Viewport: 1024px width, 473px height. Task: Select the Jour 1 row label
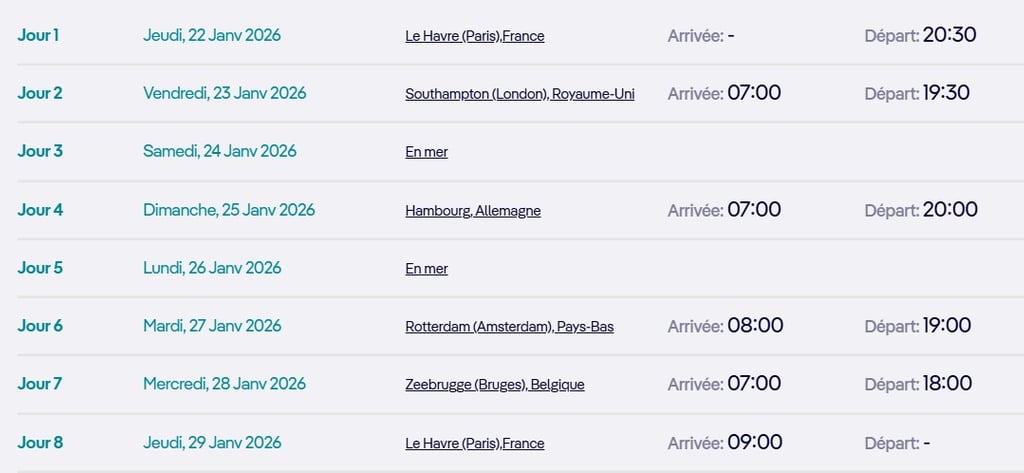pos(38,35)
